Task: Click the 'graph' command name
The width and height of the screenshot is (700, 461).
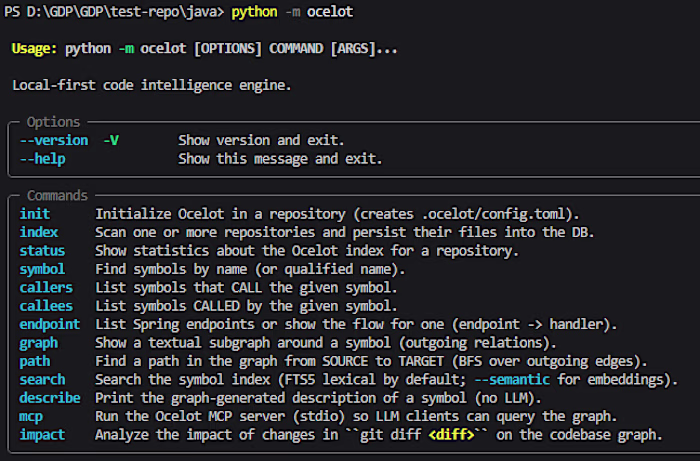Action: pyautogui.click(x=38, y=343)
